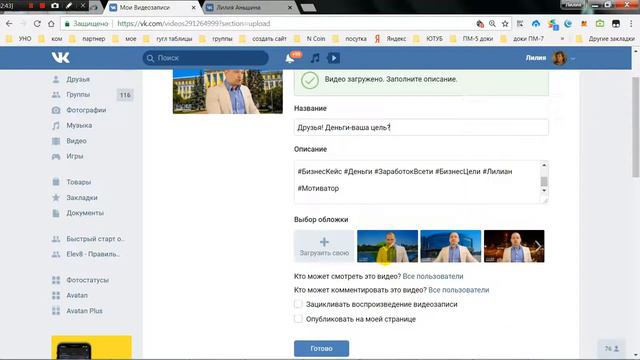The image size is (640, 360).
Task: Open the Chrome three-dot menu
Action: tap(631, 24)
